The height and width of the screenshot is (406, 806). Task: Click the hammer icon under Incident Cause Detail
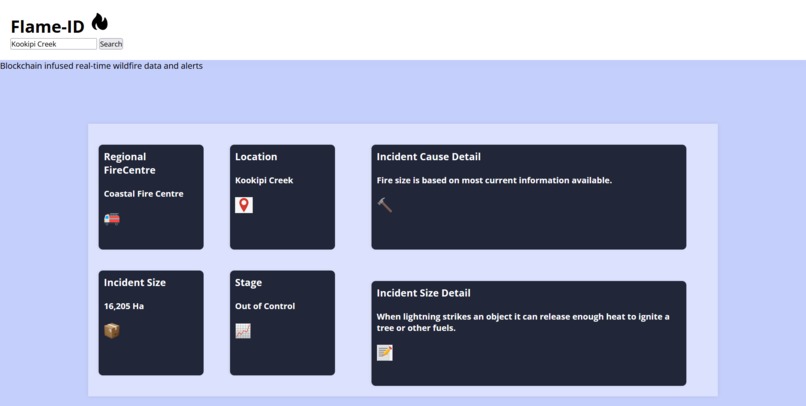tap(384, 205)
